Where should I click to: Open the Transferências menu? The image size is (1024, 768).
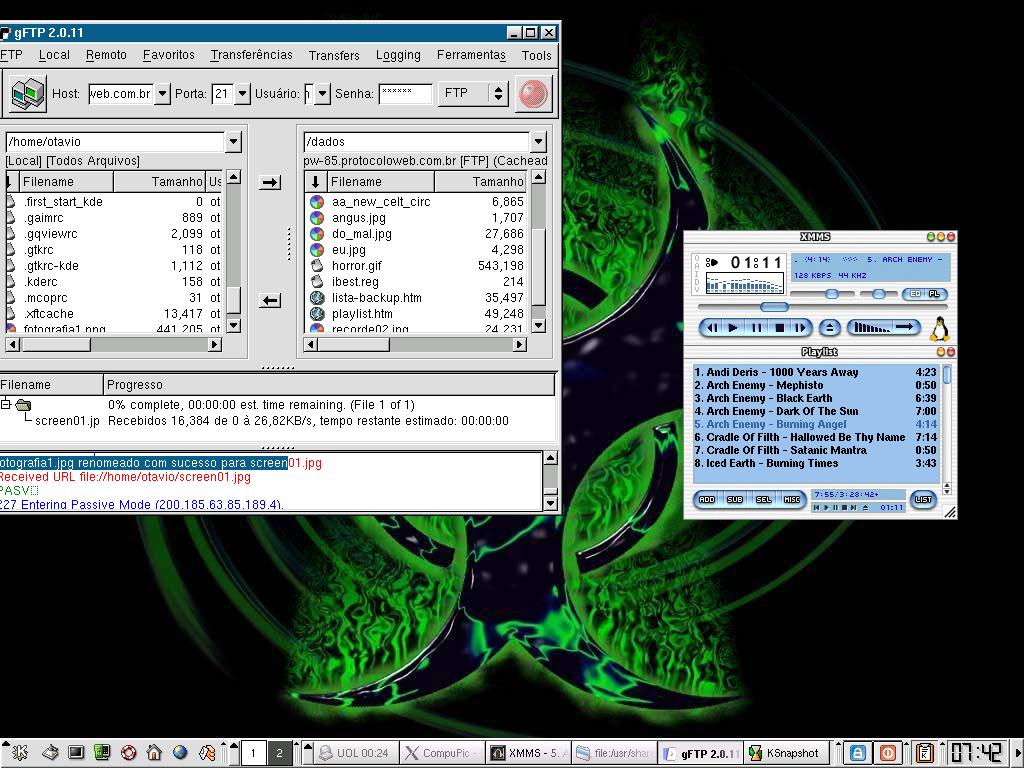(251, 56)
